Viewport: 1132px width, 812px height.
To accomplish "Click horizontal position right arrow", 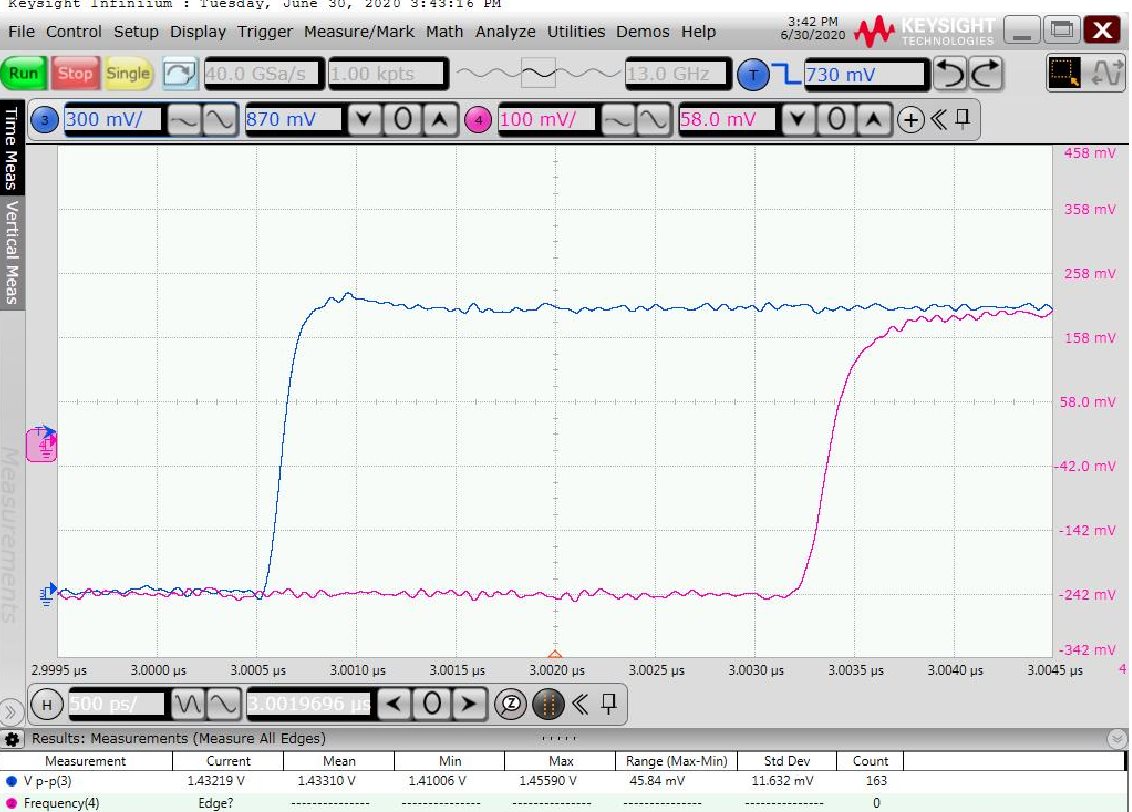I will point(469,704).
